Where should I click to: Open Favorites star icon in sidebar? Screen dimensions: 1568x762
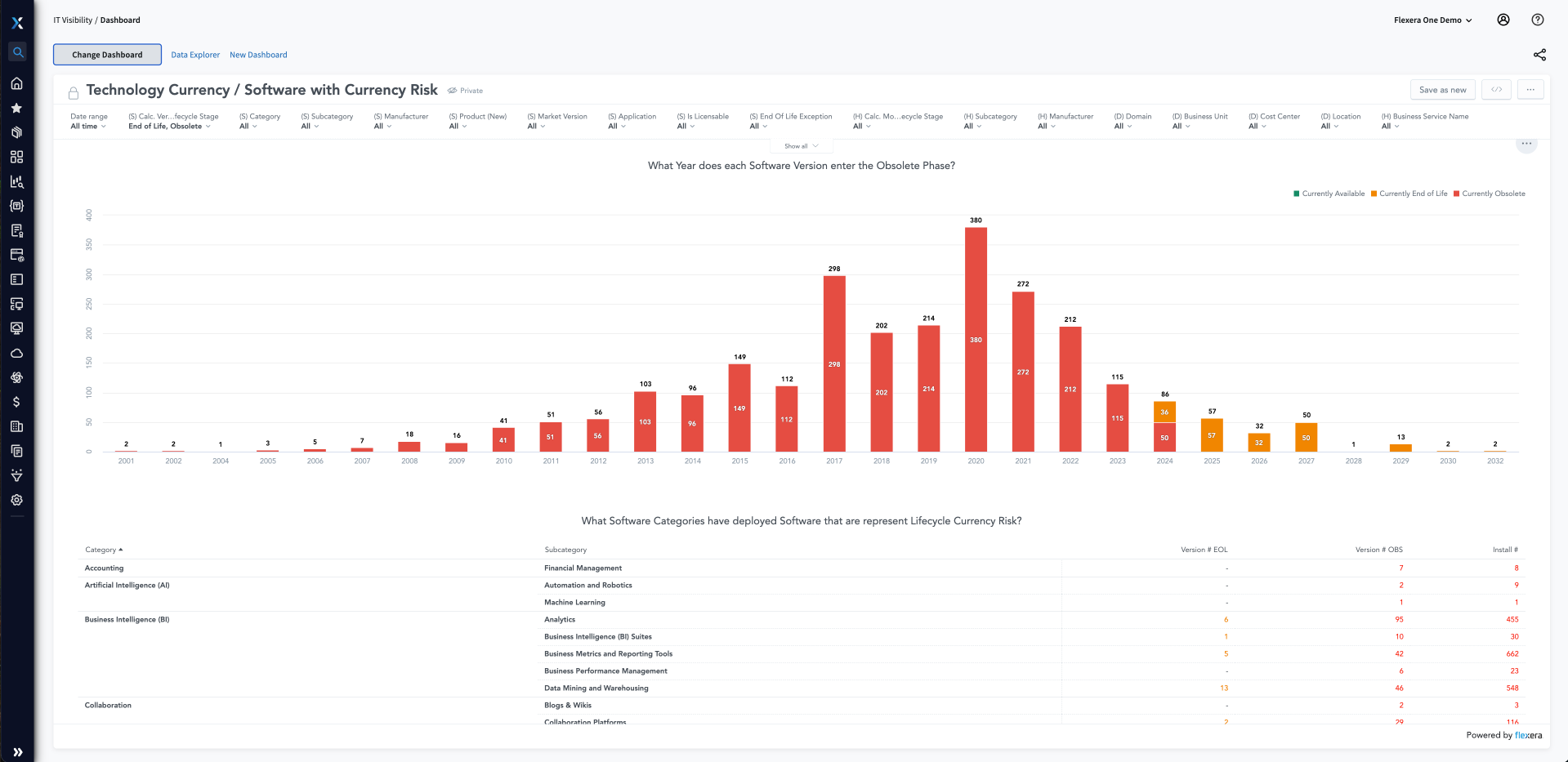[17, 108]
